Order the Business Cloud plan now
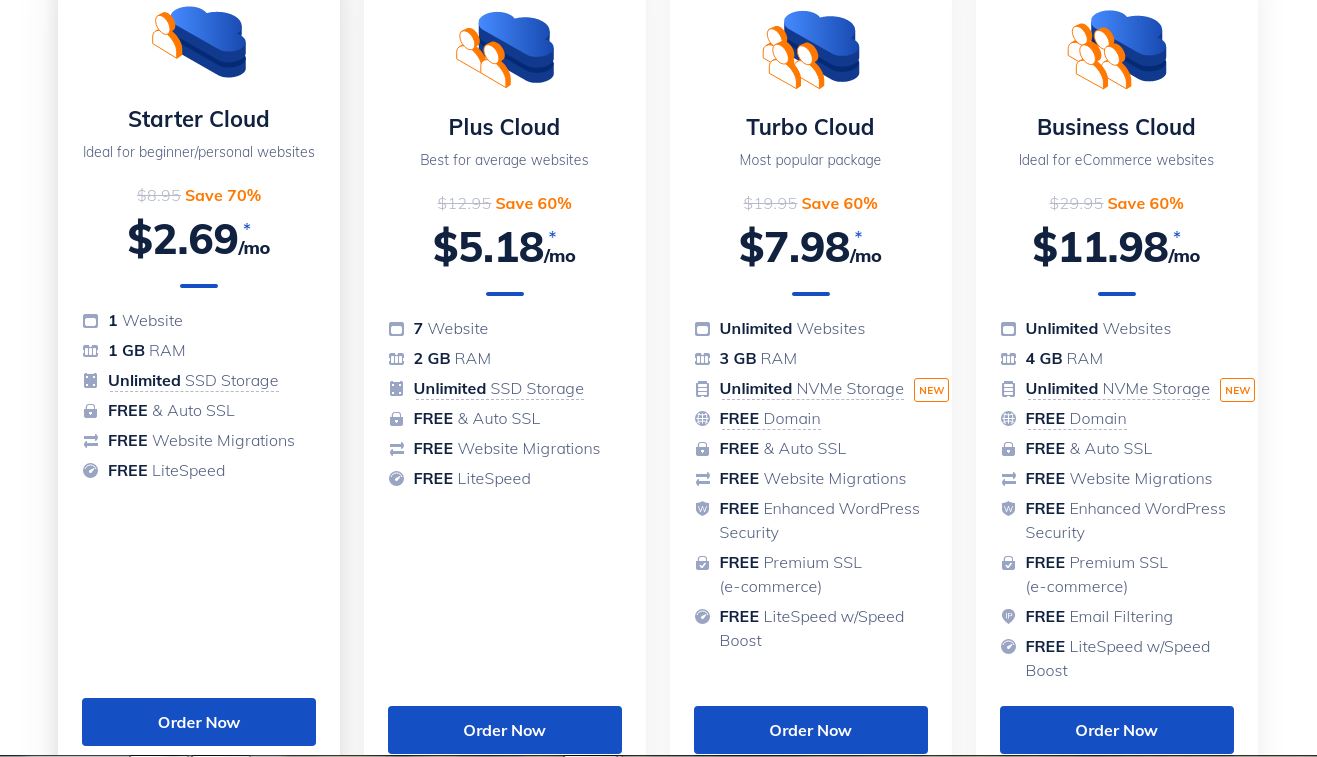The image size is (1317, 757). pos(1117,730)
